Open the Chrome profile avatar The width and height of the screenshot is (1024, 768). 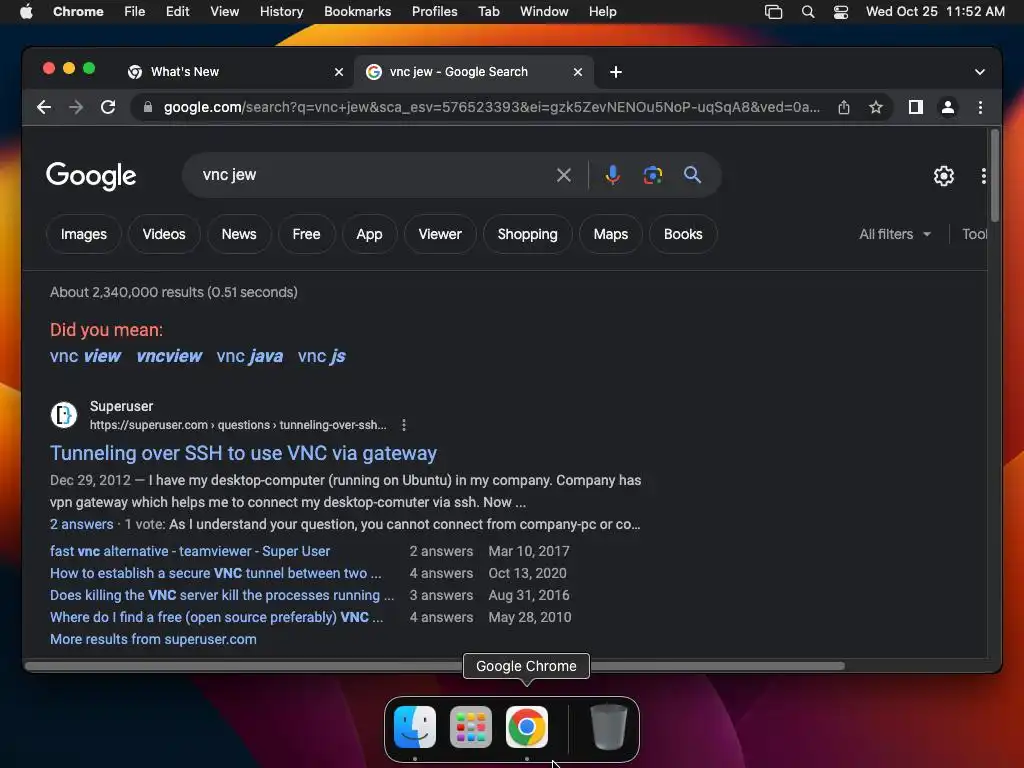948,107
